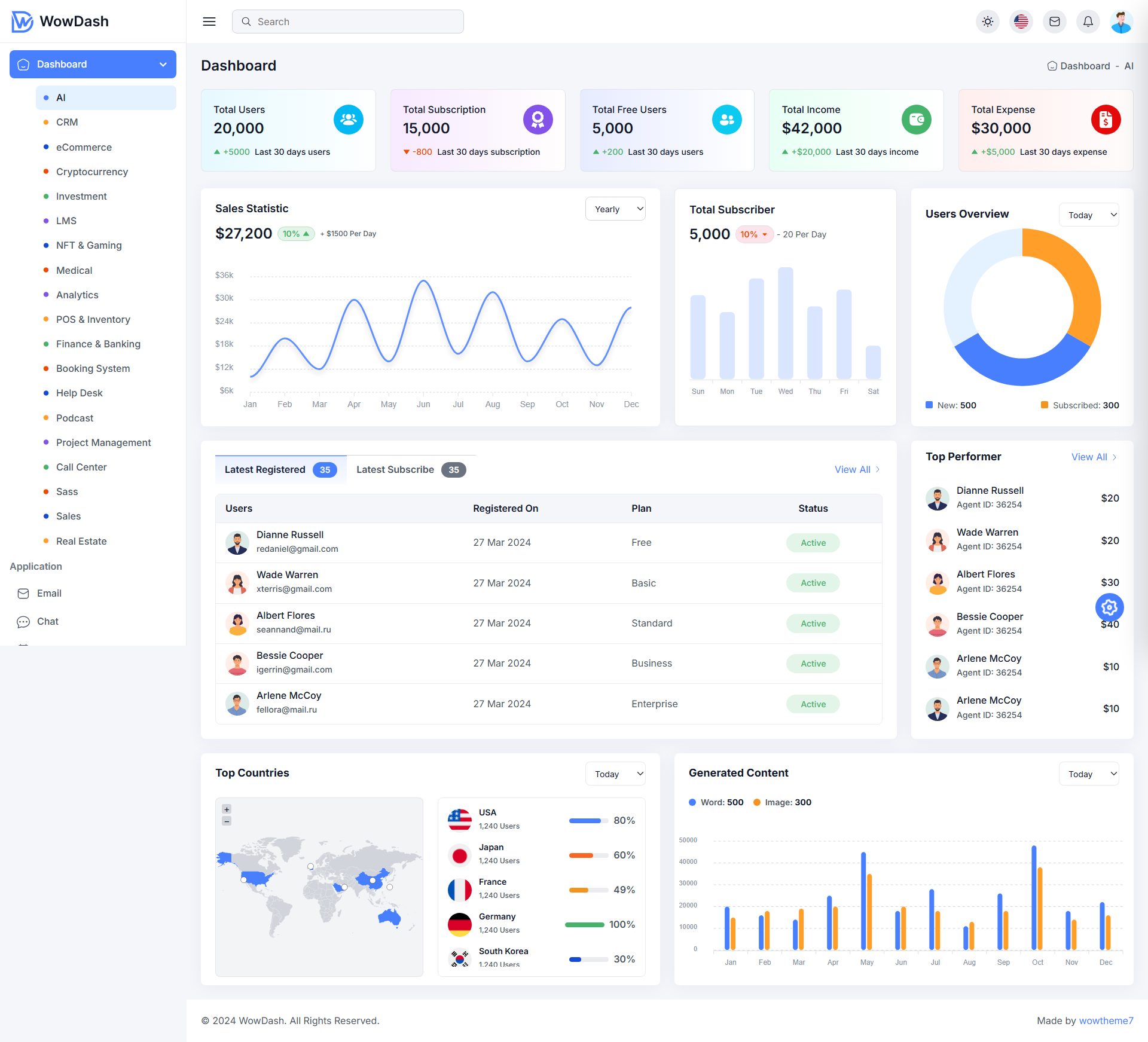
Task: Switch light/dark theme sun icon
Action: coord(988,22)
